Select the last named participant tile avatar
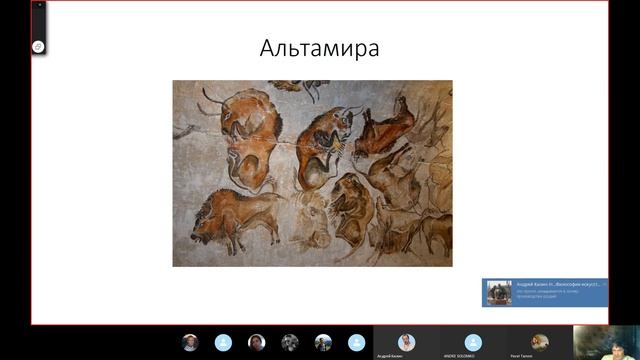Screen dimensions: 640x360 [540, 342]
